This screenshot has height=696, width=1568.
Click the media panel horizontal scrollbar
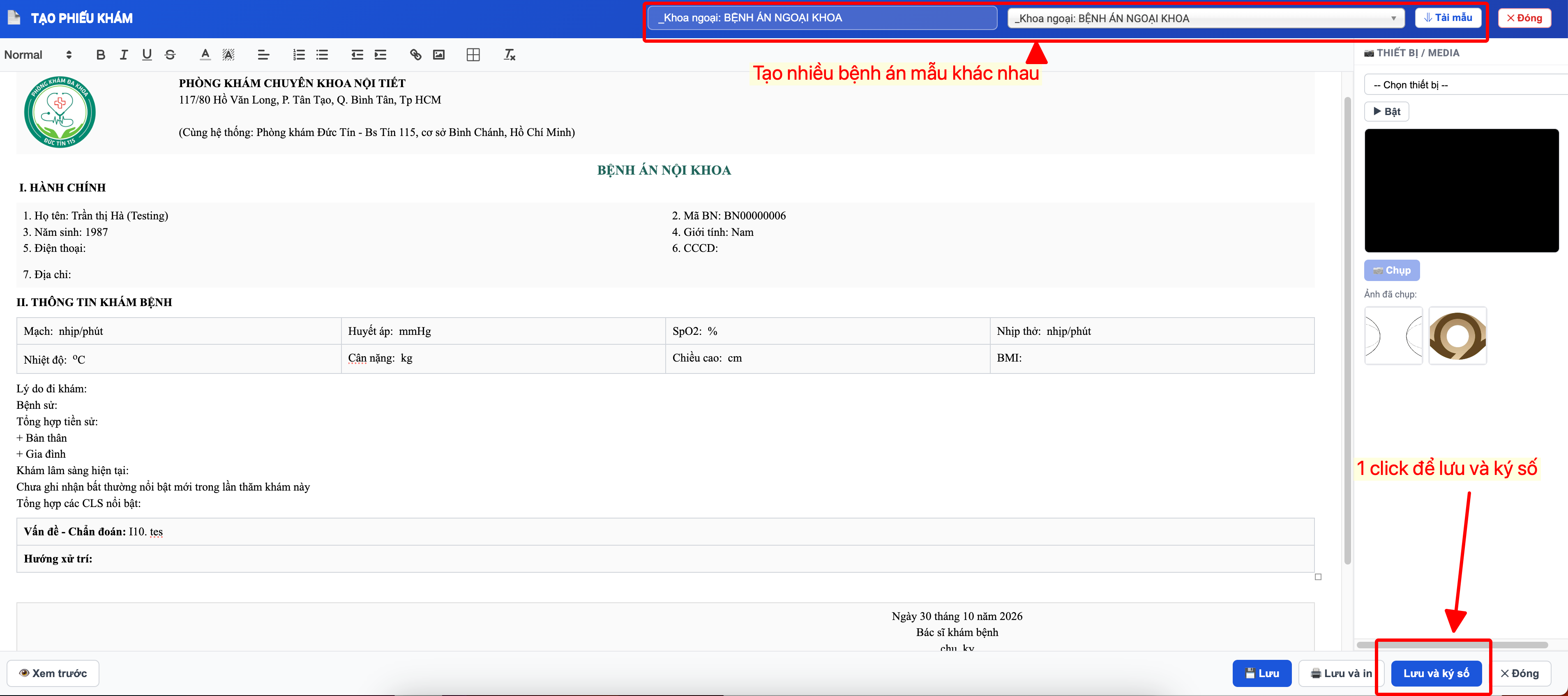pos(1452,644)
